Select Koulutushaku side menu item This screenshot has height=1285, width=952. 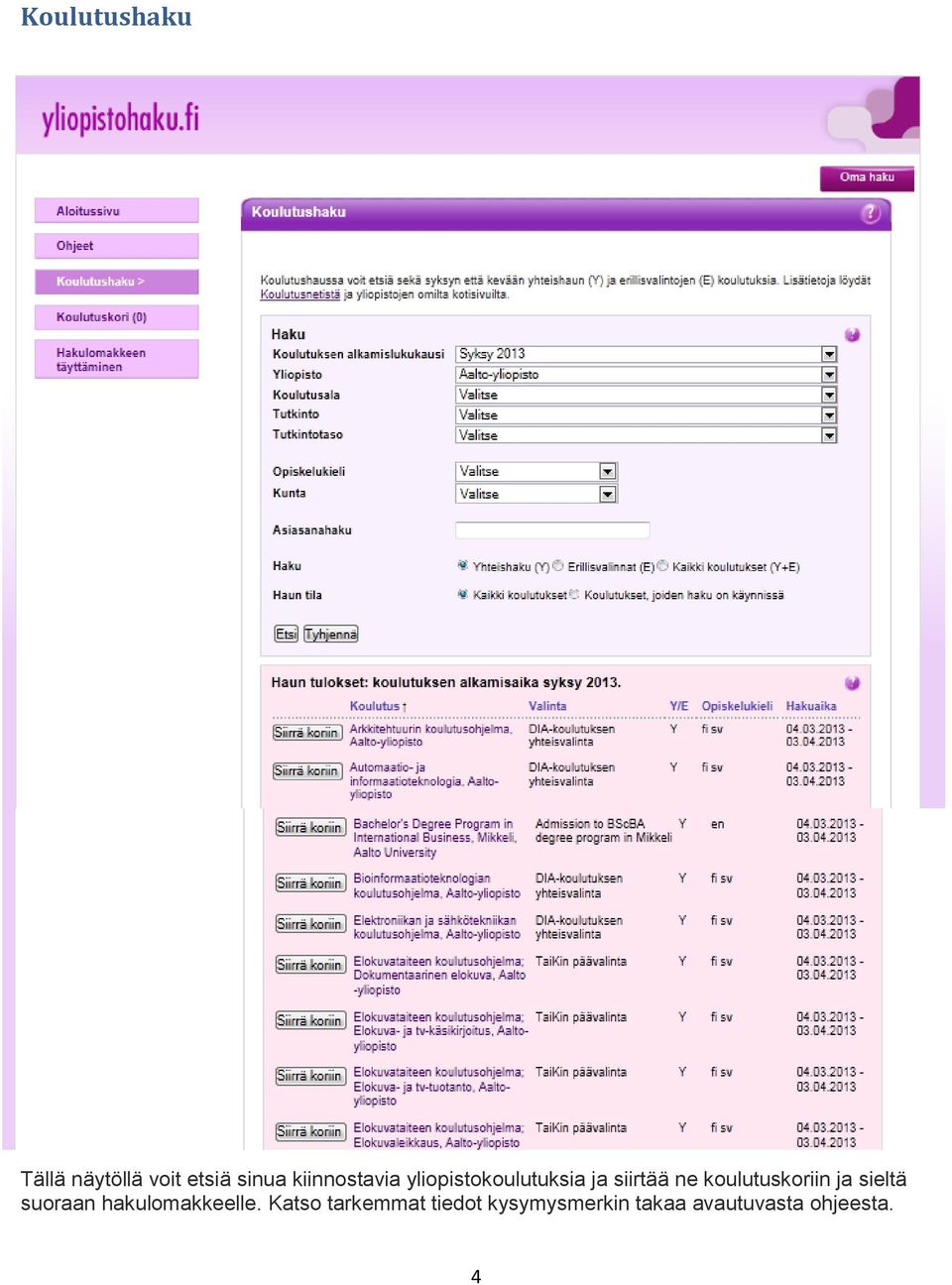[x=116, y=282]
